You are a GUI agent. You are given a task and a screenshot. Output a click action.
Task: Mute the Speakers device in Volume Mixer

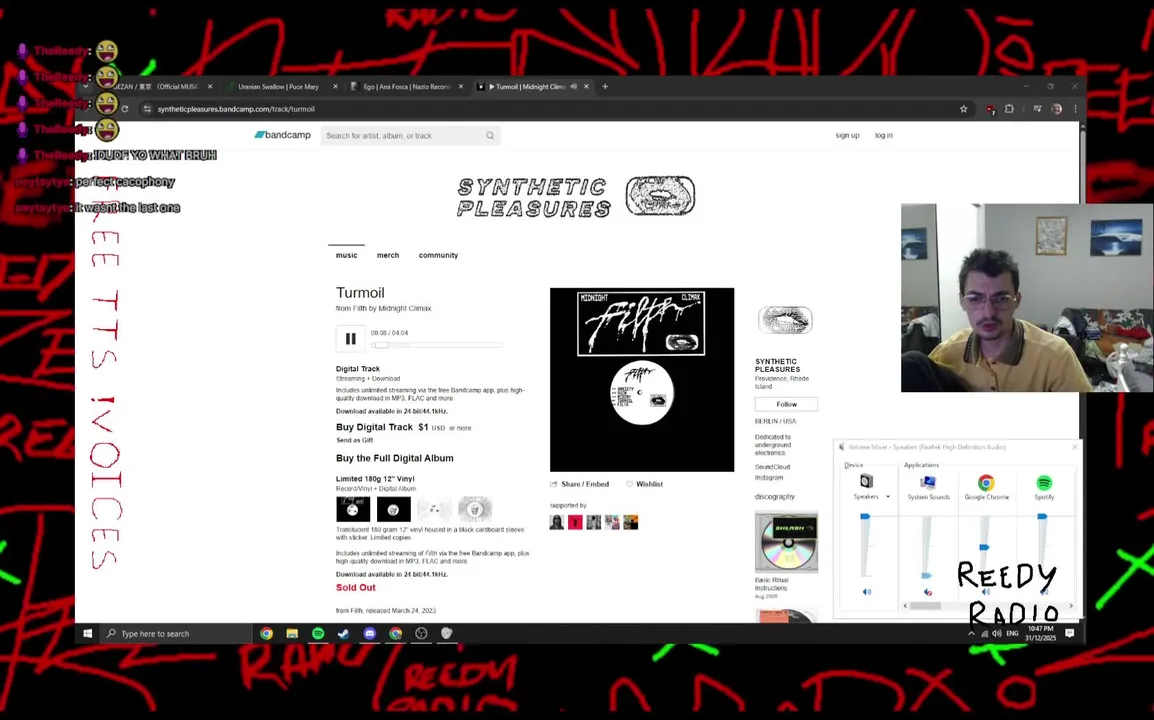click(866, 592)
